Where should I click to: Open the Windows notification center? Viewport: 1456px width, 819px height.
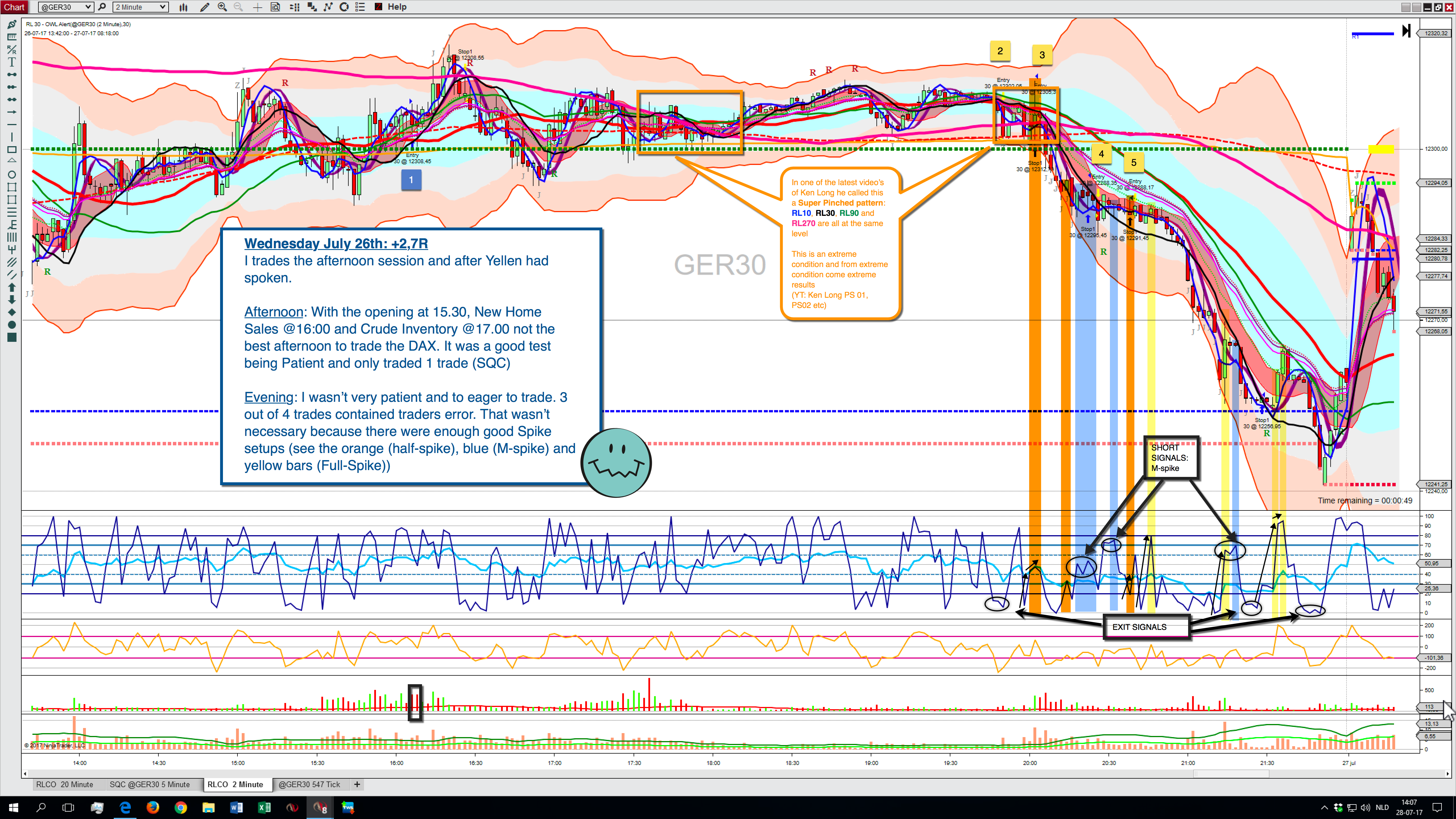point(1438,807)
